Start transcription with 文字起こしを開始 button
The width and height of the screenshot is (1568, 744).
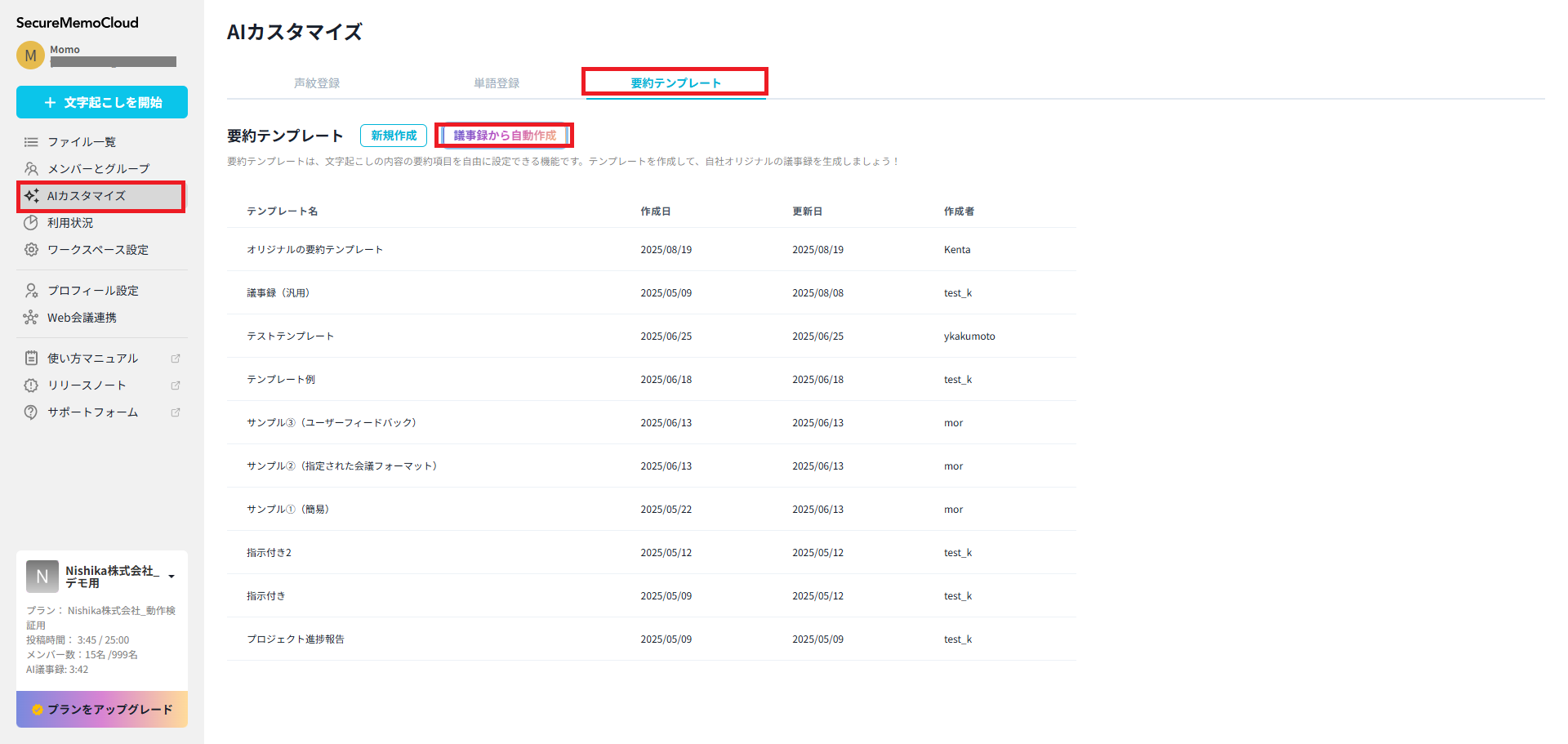click(x=102, y=102)
